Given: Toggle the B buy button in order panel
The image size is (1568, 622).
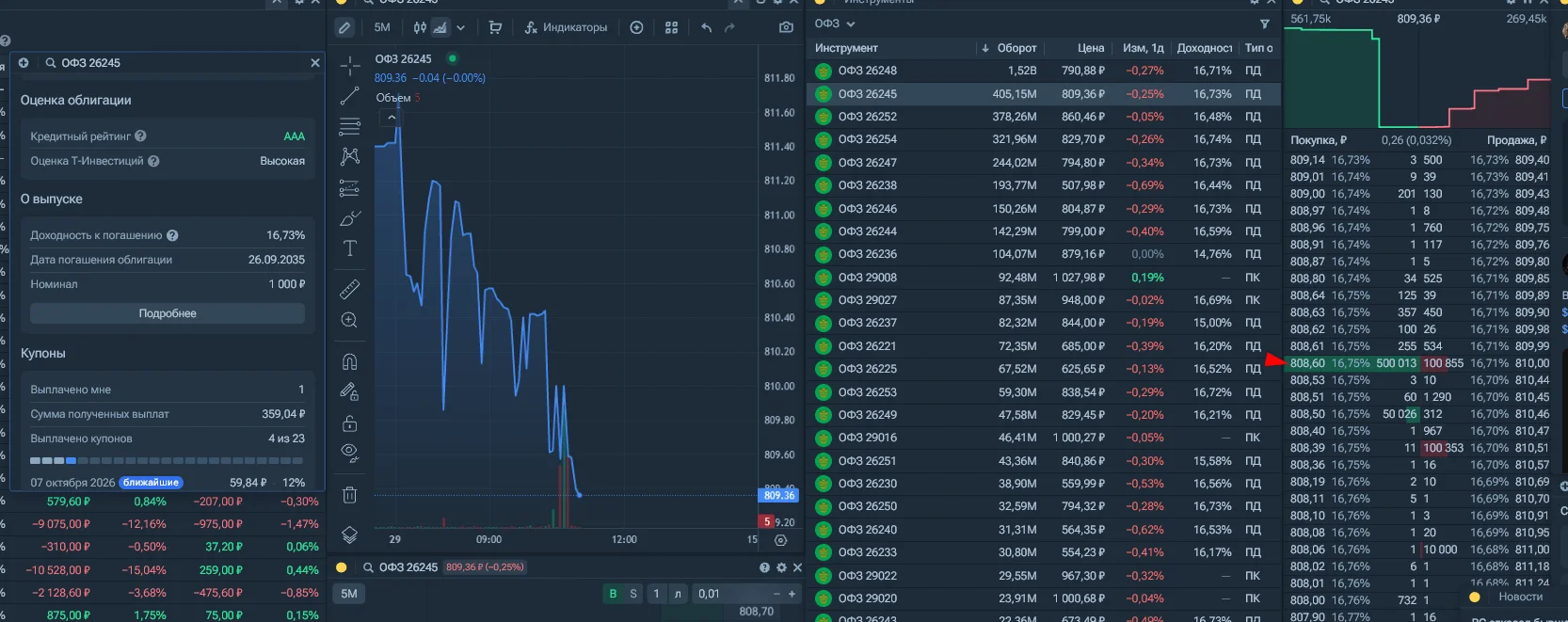Looking at the screenshot, I should click(613, 594).
